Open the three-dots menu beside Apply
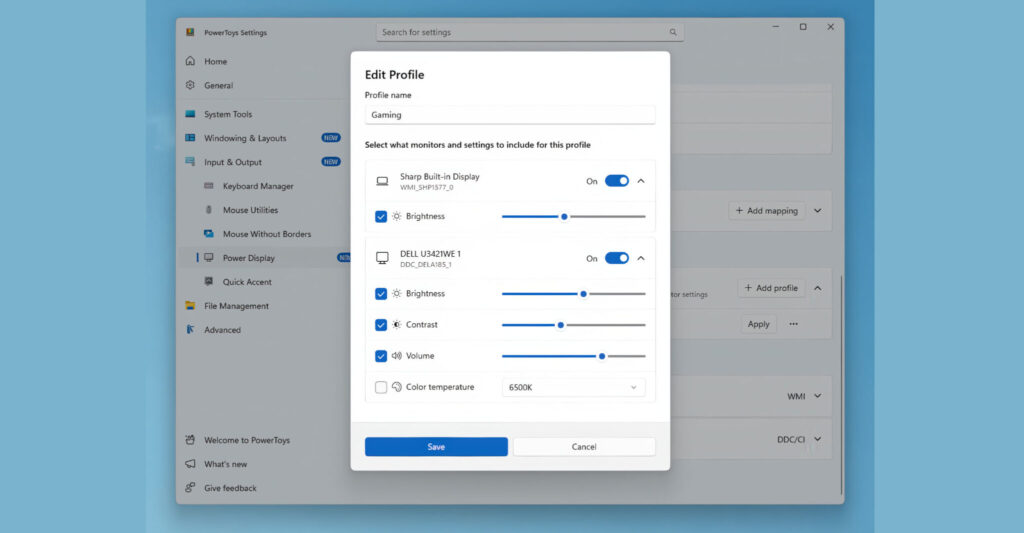Image resolution: width=1024 pixels, height=533 pixels. point(793,324)
